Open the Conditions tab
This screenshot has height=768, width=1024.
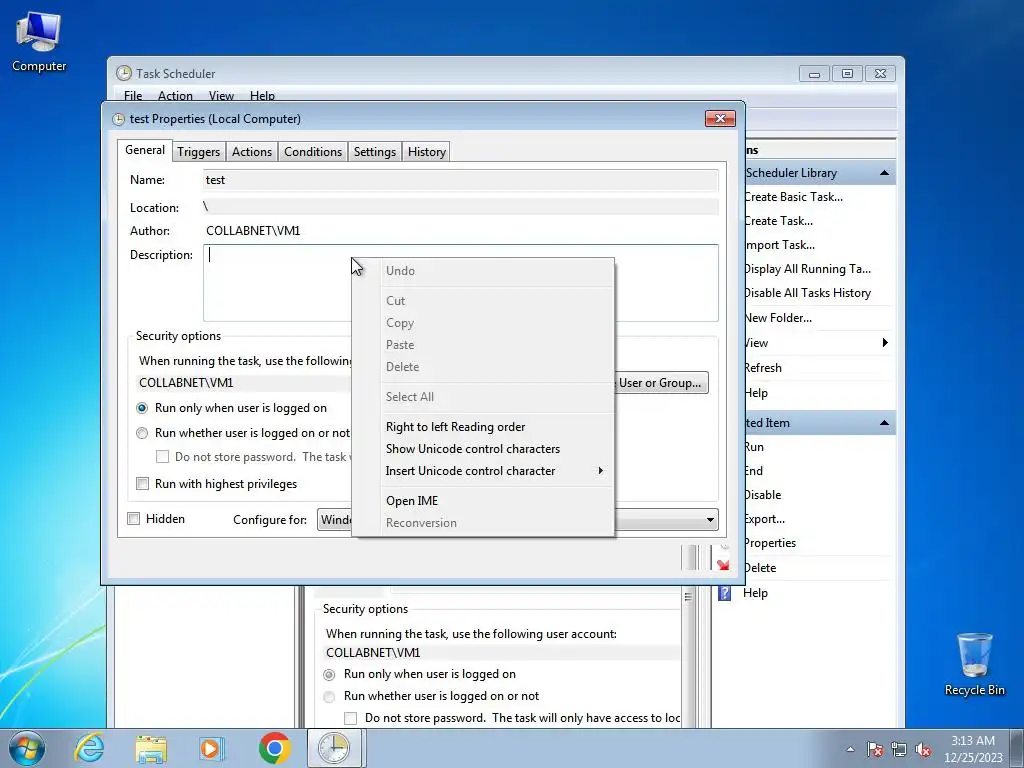(x=313, y=152)
